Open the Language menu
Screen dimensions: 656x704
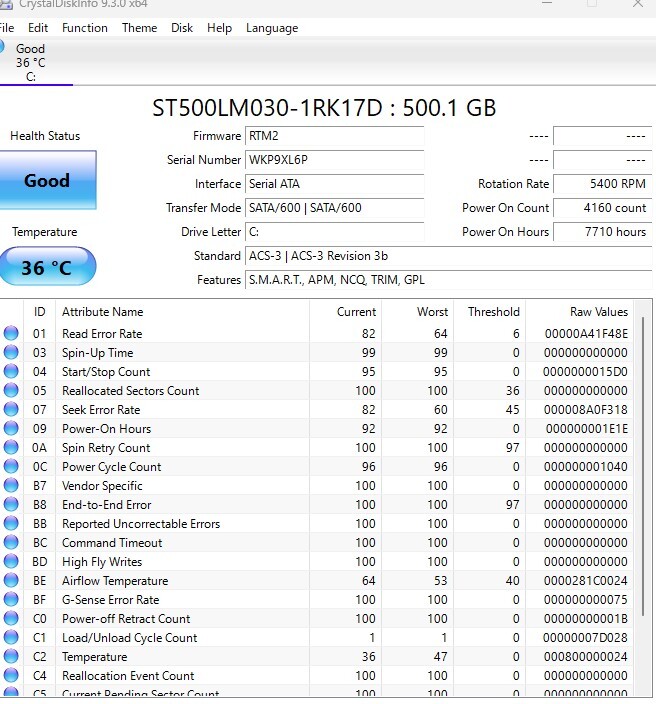[x=271, y=28]
